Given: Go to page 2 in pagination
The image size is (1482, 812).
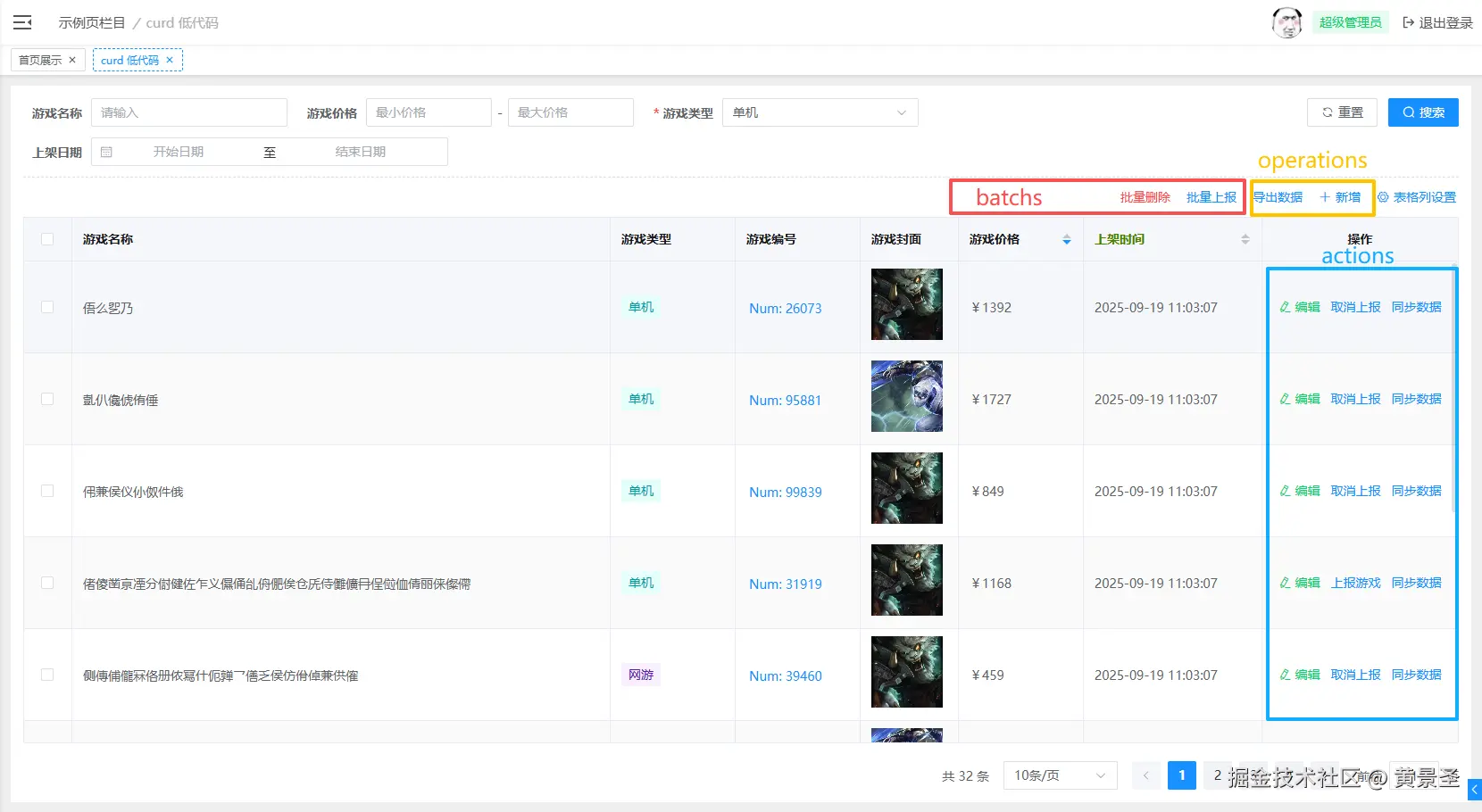Looking at the screenshot, I should coord(1218,775).
